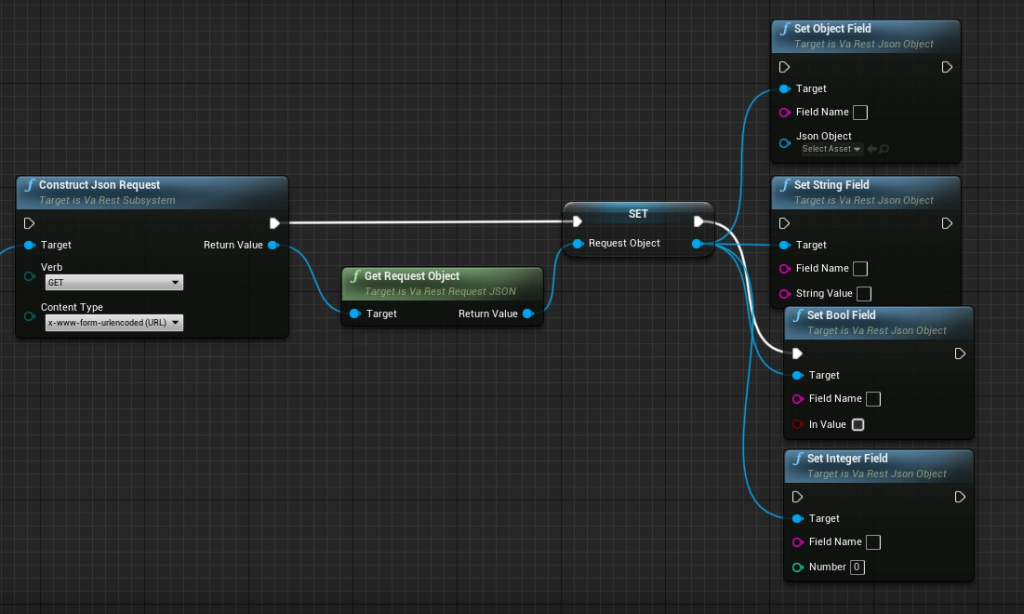Viewport: 1024px width, 614px height.
Task: Click the Set Bool Field input exec pin
Action: coord(797,353)
